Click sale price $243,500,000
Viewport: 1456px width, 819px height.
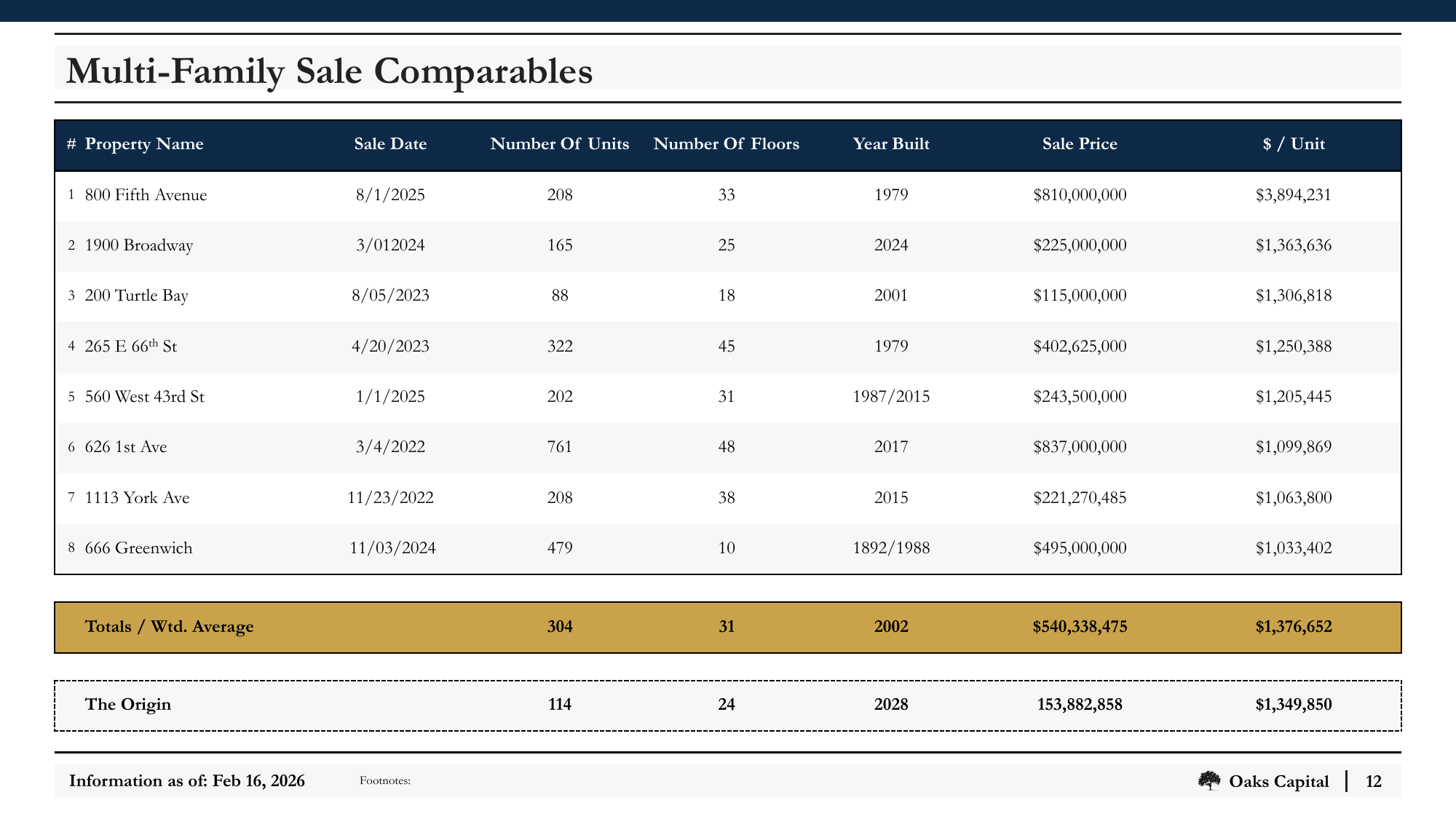click(1080, 397)
